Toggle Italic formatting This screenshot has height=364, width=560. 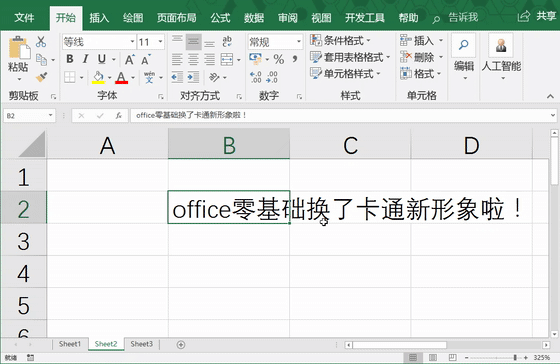[x=85, y=59]
